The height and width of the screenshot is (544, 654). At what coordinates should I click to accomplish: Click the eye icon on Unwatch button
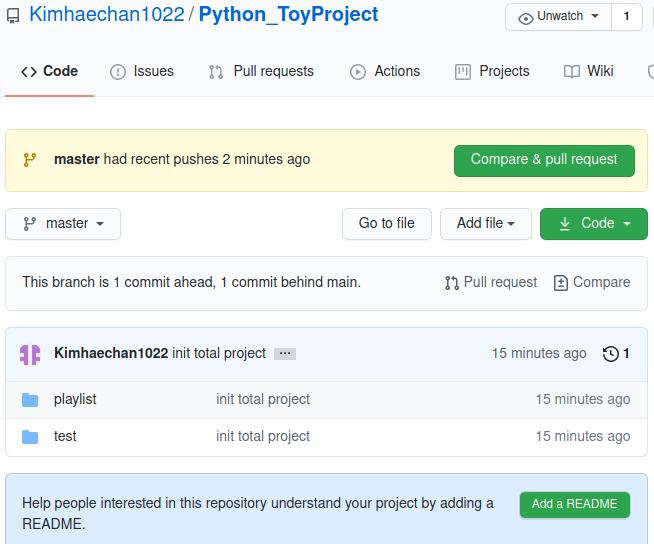coord(526,19)
